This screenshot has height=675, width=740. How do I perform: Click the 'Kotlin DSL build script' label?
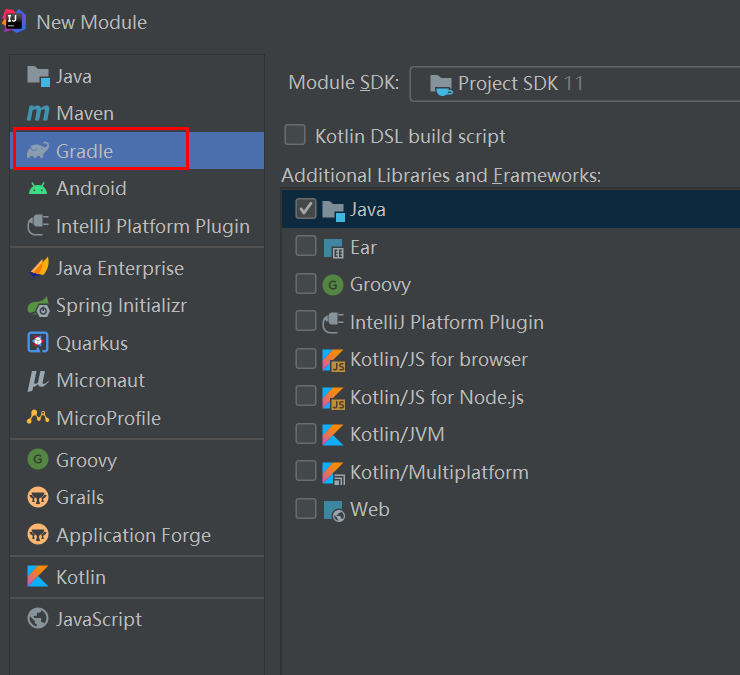(410, 137)
